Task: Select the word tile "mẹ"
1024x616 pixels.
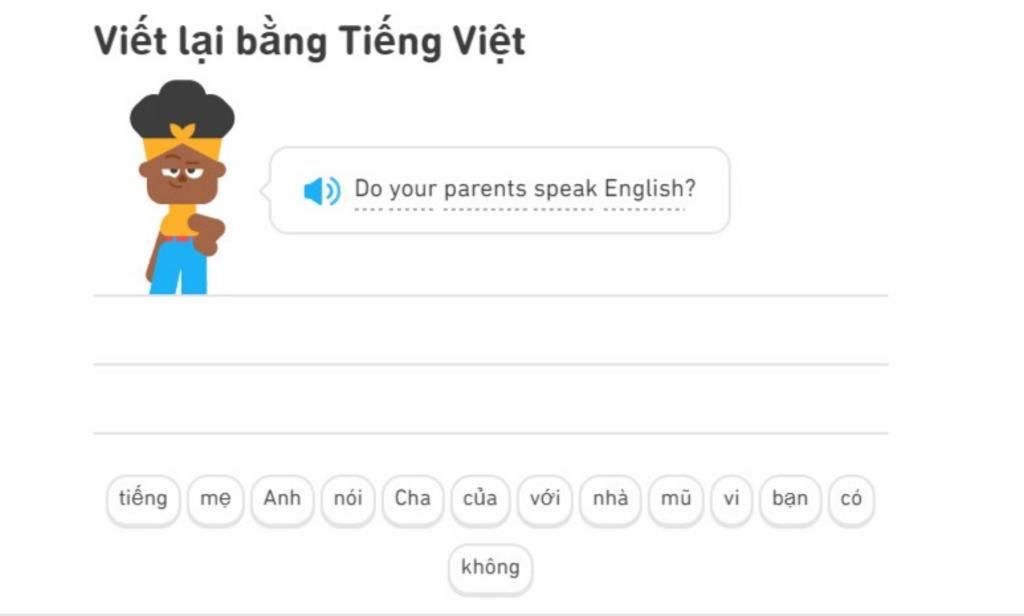Action: 216,500
